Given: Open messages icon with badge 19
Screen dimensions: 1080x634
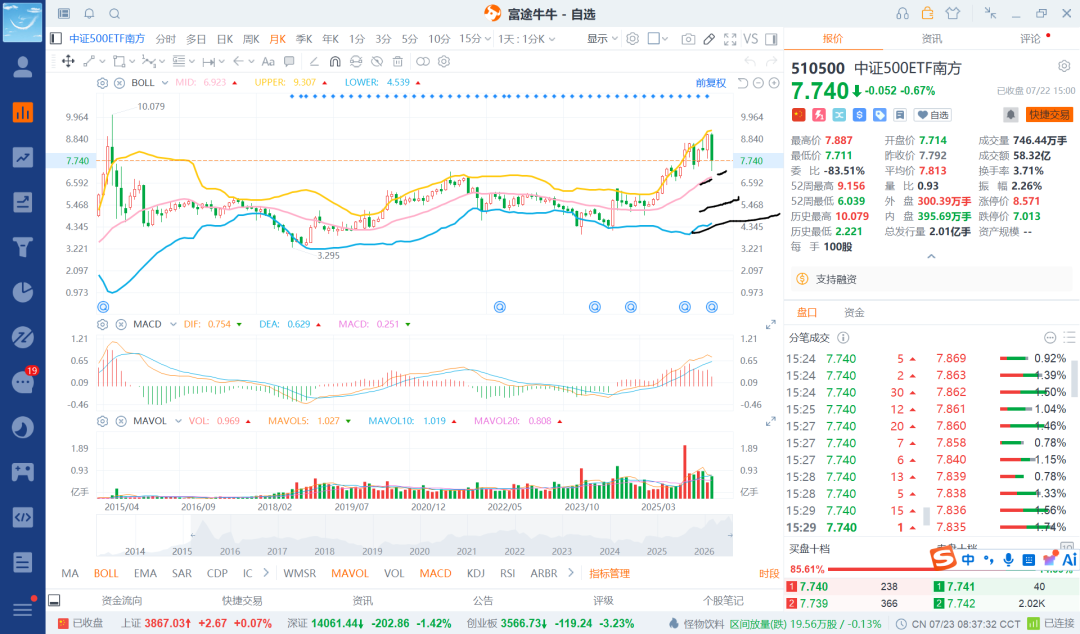Looking at the screenshot, I should 23,382.
